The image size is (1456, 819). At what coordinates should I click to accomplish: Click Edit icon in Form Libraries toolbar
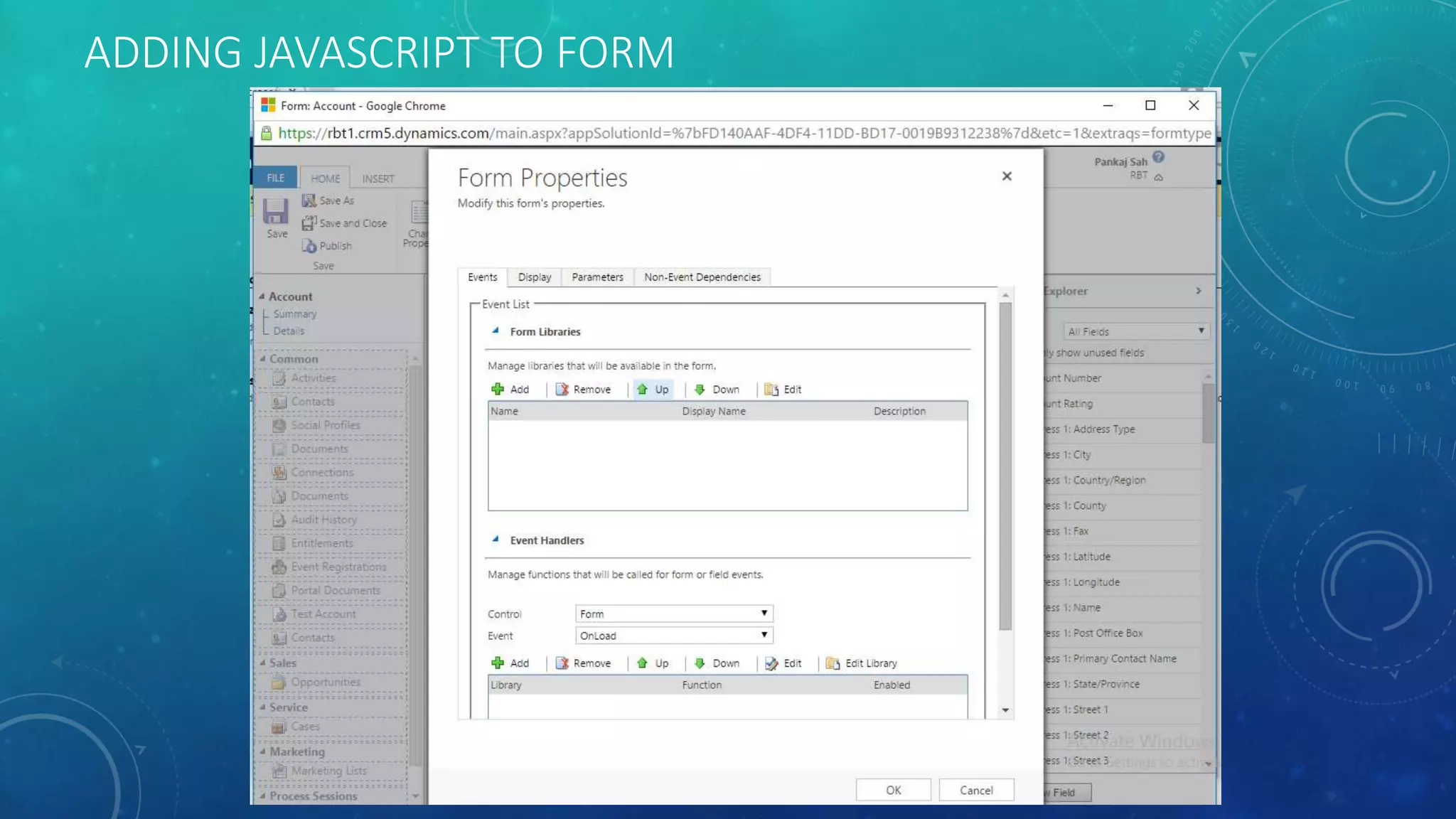[x=771, y=389]
